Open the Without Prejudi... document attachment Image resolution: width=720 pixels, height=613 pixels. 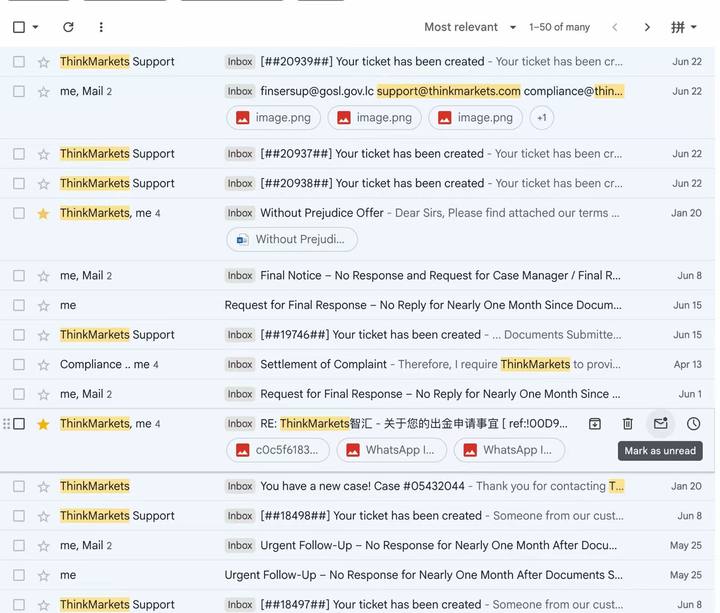click(292, 239)
